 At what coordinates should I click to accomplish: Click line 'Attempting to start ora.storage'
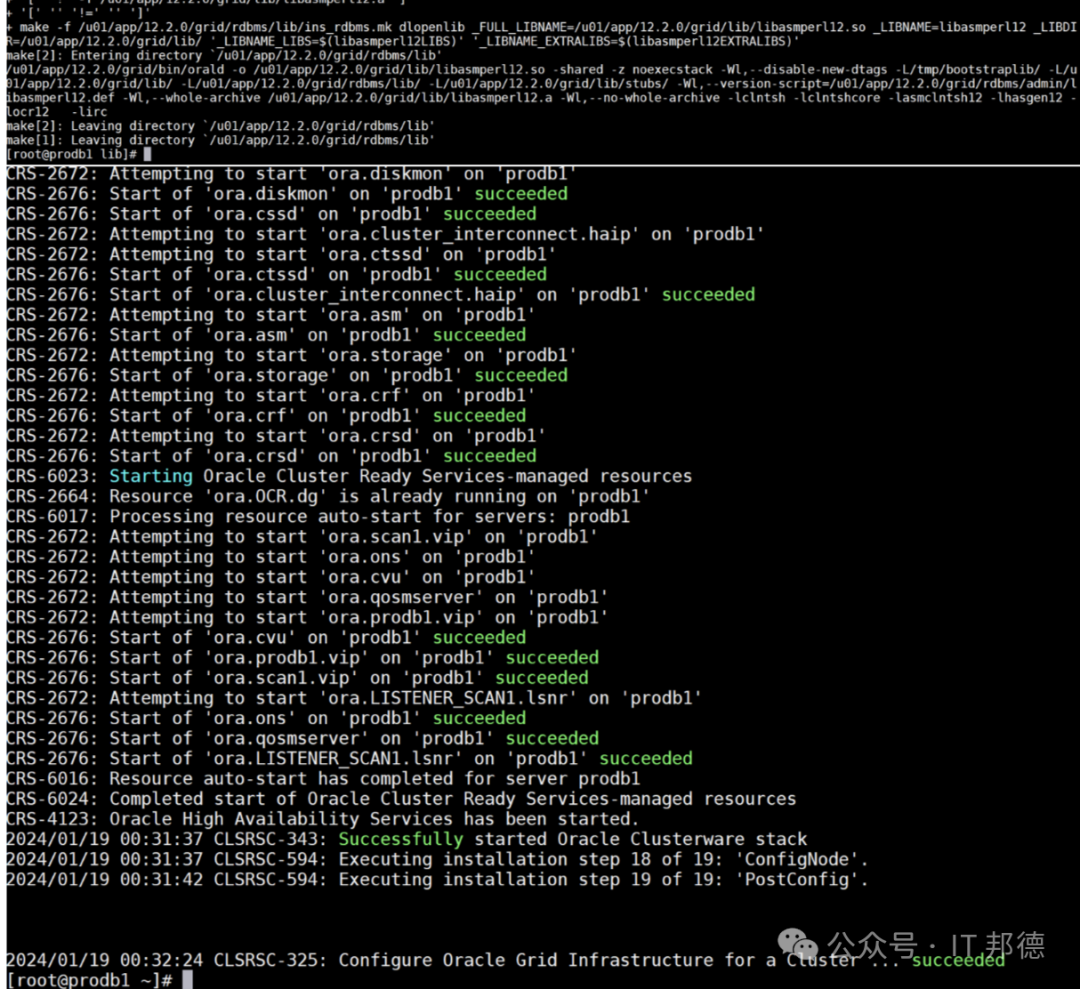(x=291, y=355)
